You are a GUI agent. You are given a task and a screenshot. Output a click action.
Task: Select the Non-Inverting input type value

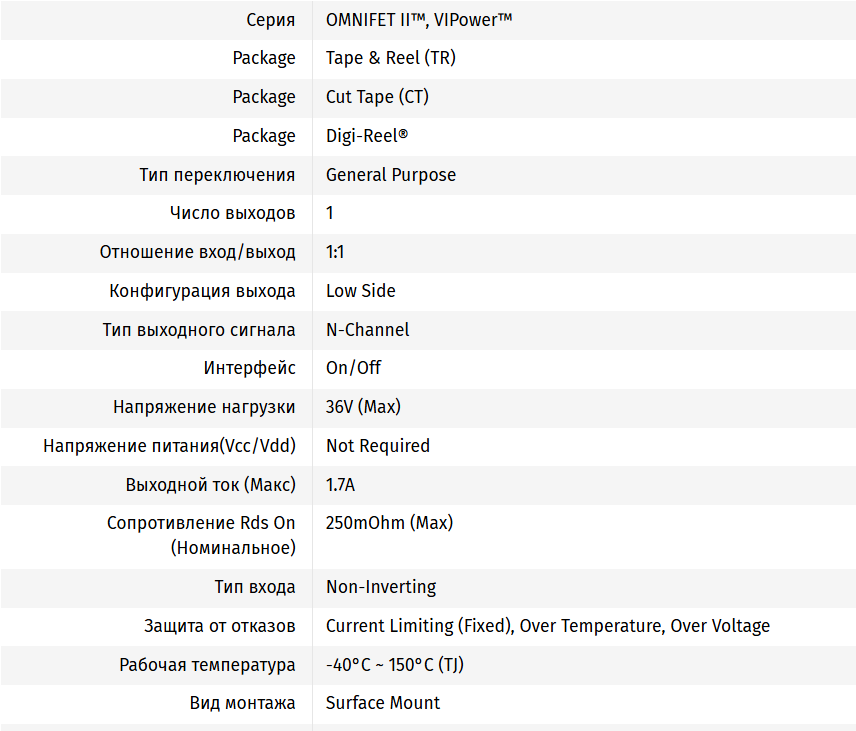380,587
